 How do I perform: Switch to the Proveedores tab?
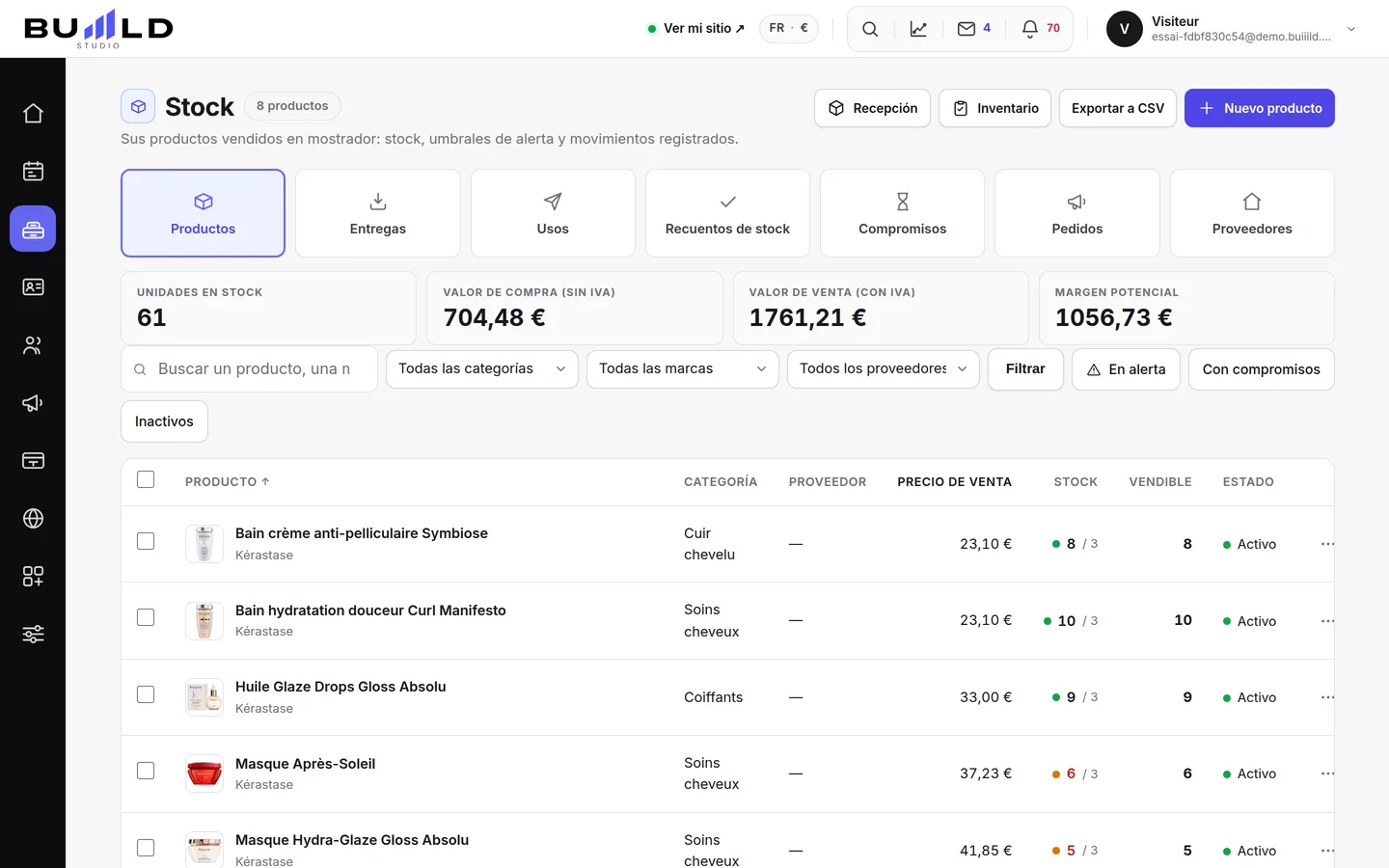coord(1252,213)
